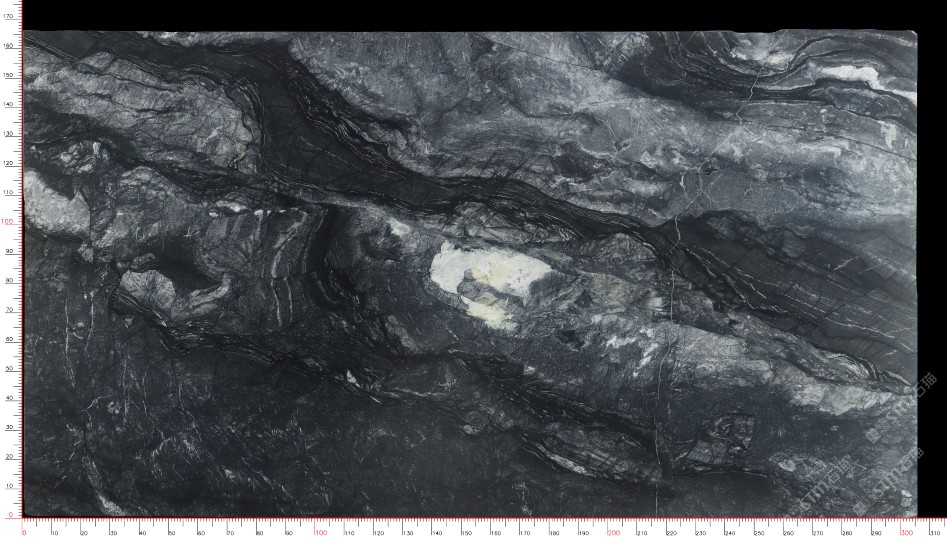Click the black area above the slab

pyautogui.click(x=470, y=14)
